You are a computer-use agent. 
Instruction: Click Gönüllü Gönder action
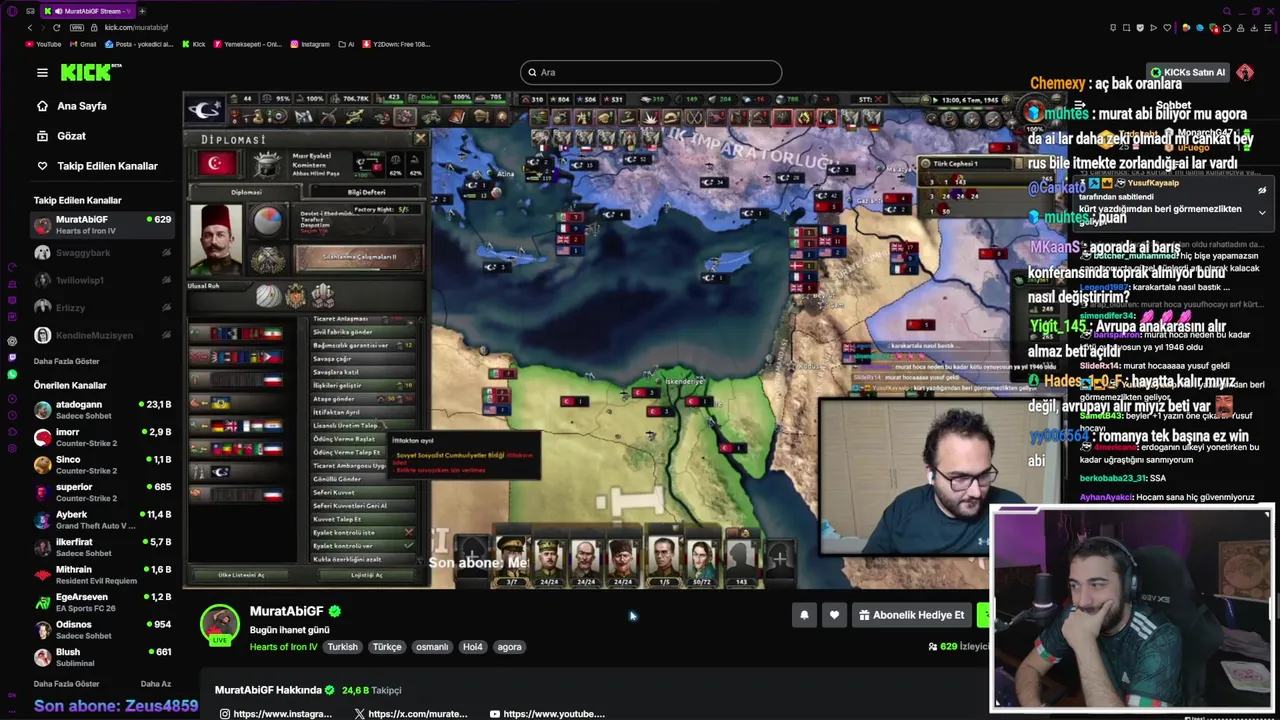[363, 479]
